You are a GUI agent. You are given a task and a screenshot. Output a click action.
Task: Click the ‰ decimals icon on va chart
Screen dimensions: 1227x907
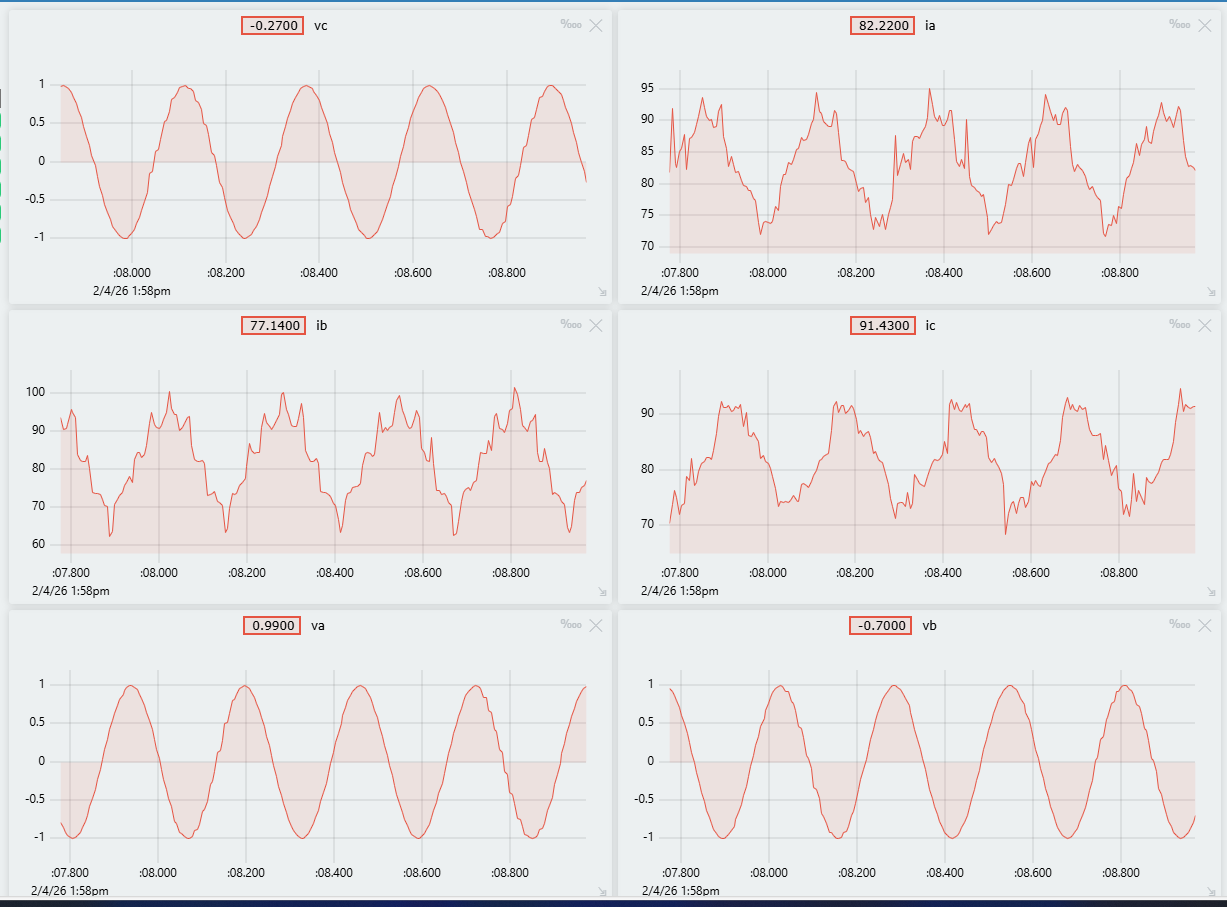tap(570, 625)
